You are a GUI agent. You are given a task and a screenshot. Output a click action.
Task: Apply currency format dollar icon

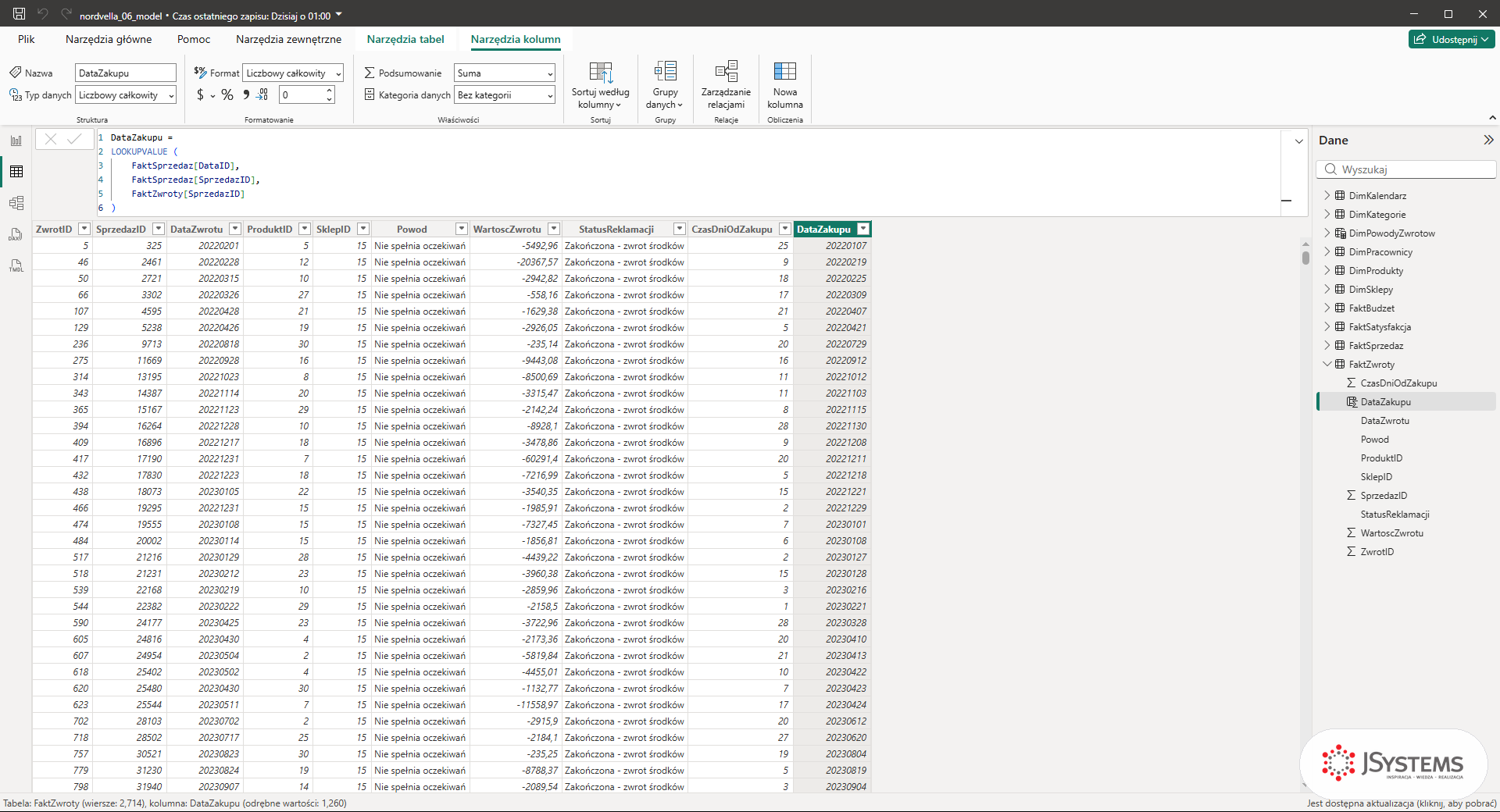[201, 94]
